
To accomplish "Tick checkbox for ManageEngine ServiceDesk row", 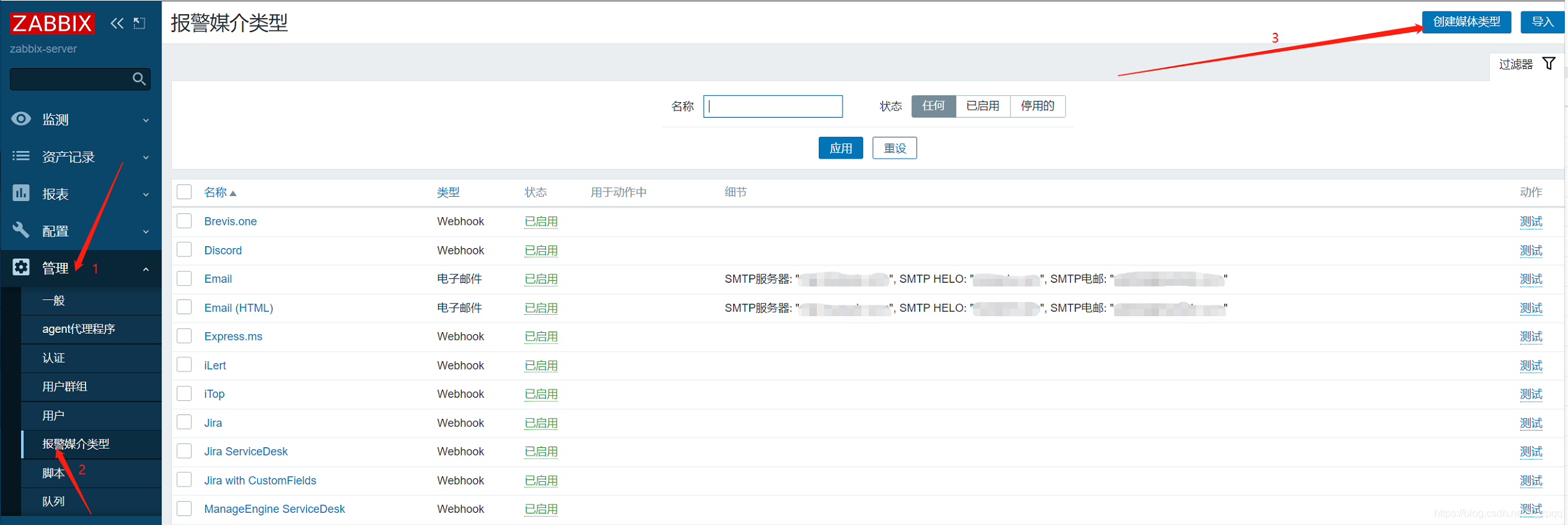I will point(185,508).
